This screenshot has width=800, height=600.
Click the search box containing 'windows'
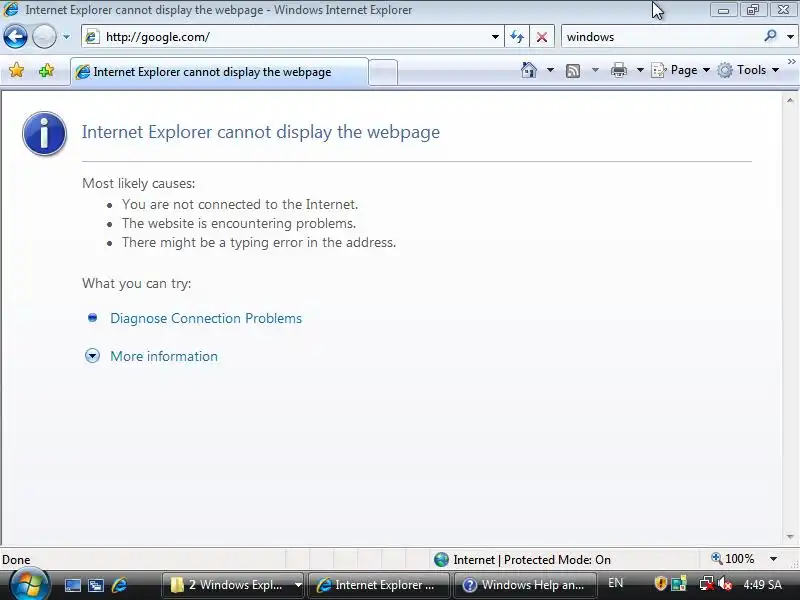pos(662,37)
